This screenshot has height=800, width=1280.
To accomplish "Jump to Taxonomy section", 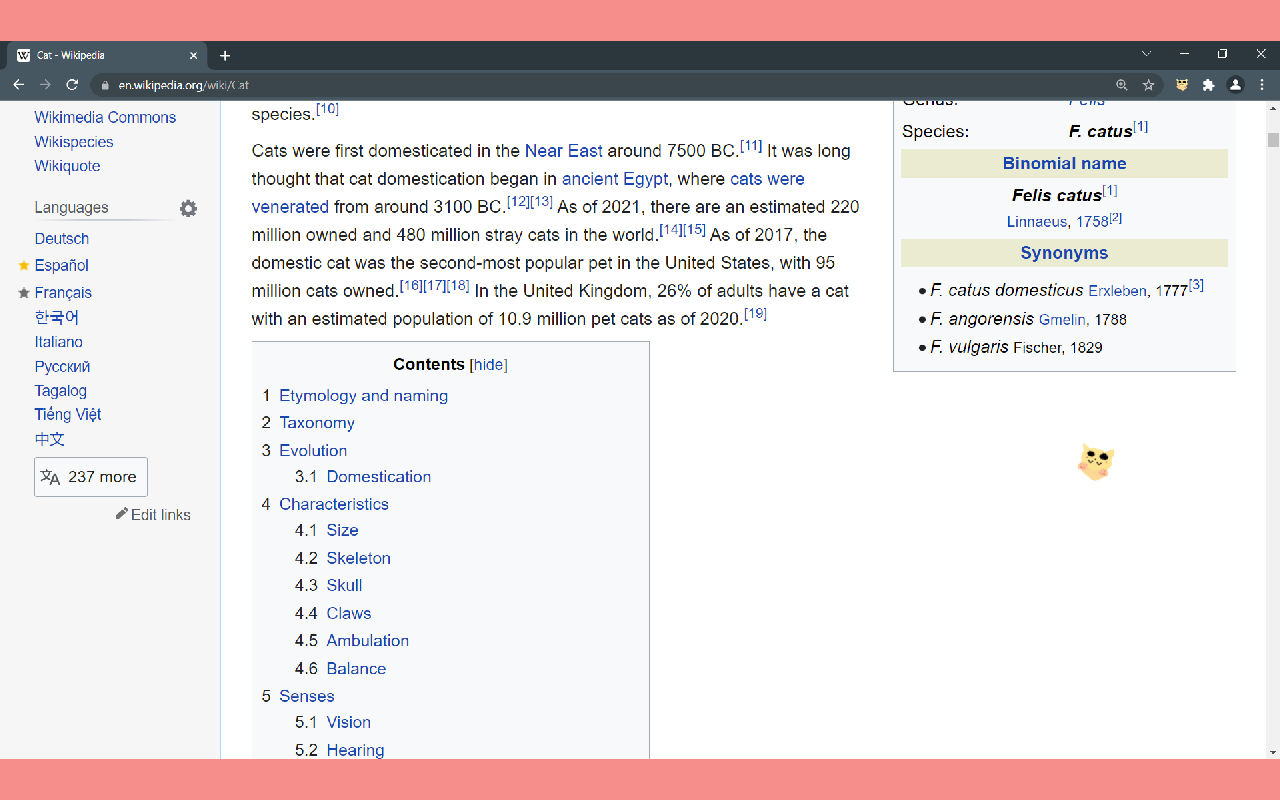I will tap(317, 423).
